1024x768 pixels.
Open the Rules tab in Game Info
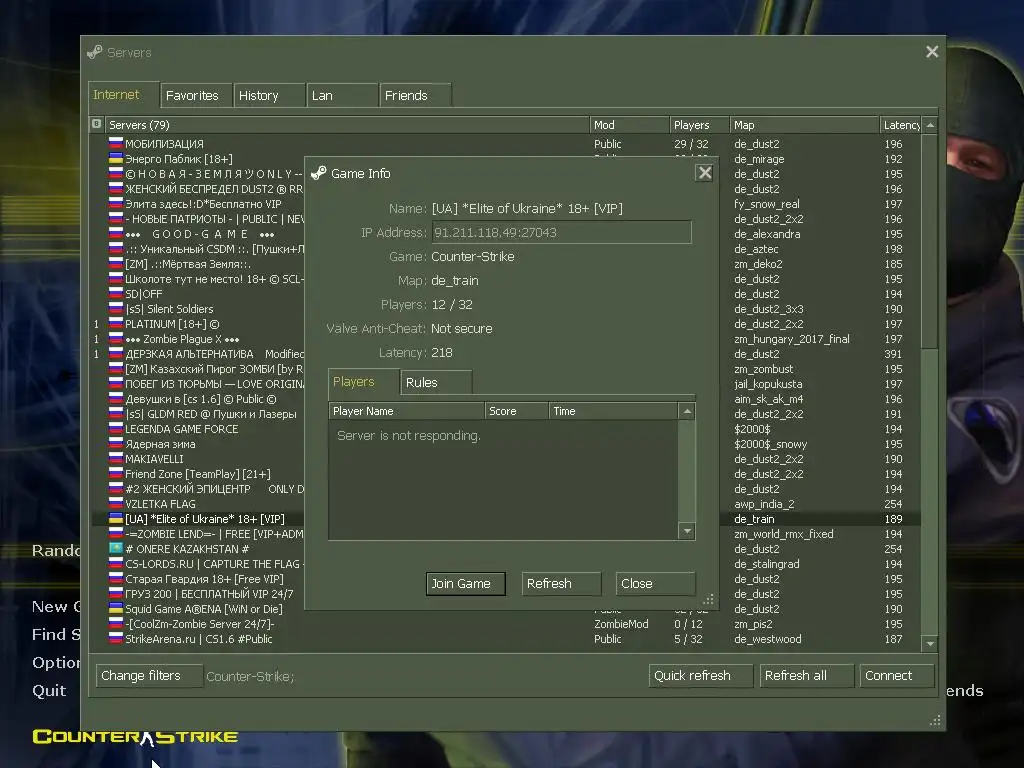click(x=436, y=383)
